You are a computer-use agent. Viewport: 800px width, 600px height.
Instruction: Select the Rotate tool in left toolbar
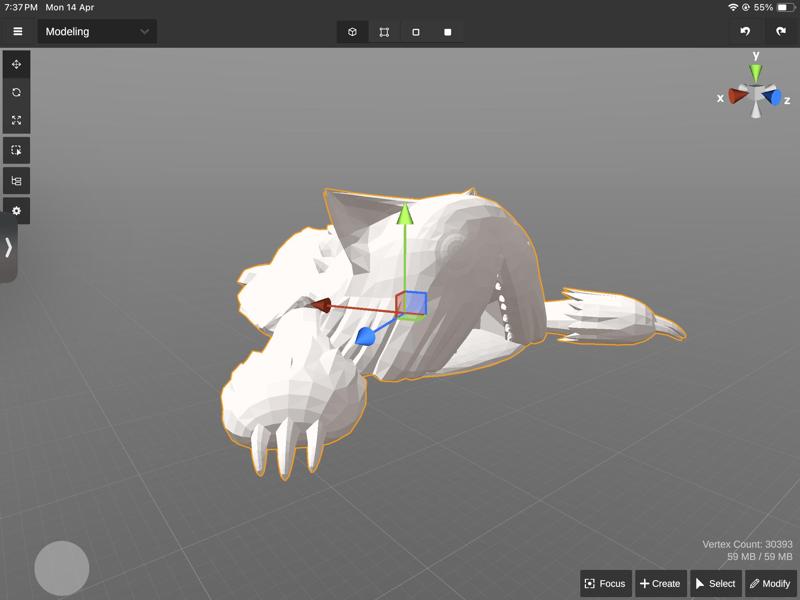16,92
